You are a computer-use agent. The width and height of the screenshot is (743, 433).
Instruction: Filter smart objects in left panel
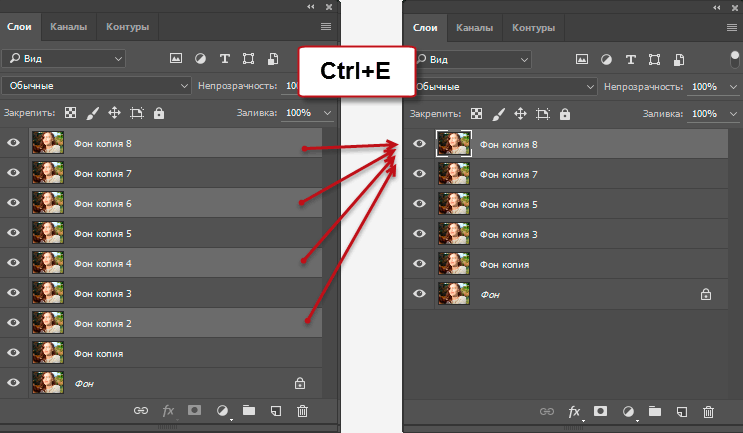coord(273,58)
